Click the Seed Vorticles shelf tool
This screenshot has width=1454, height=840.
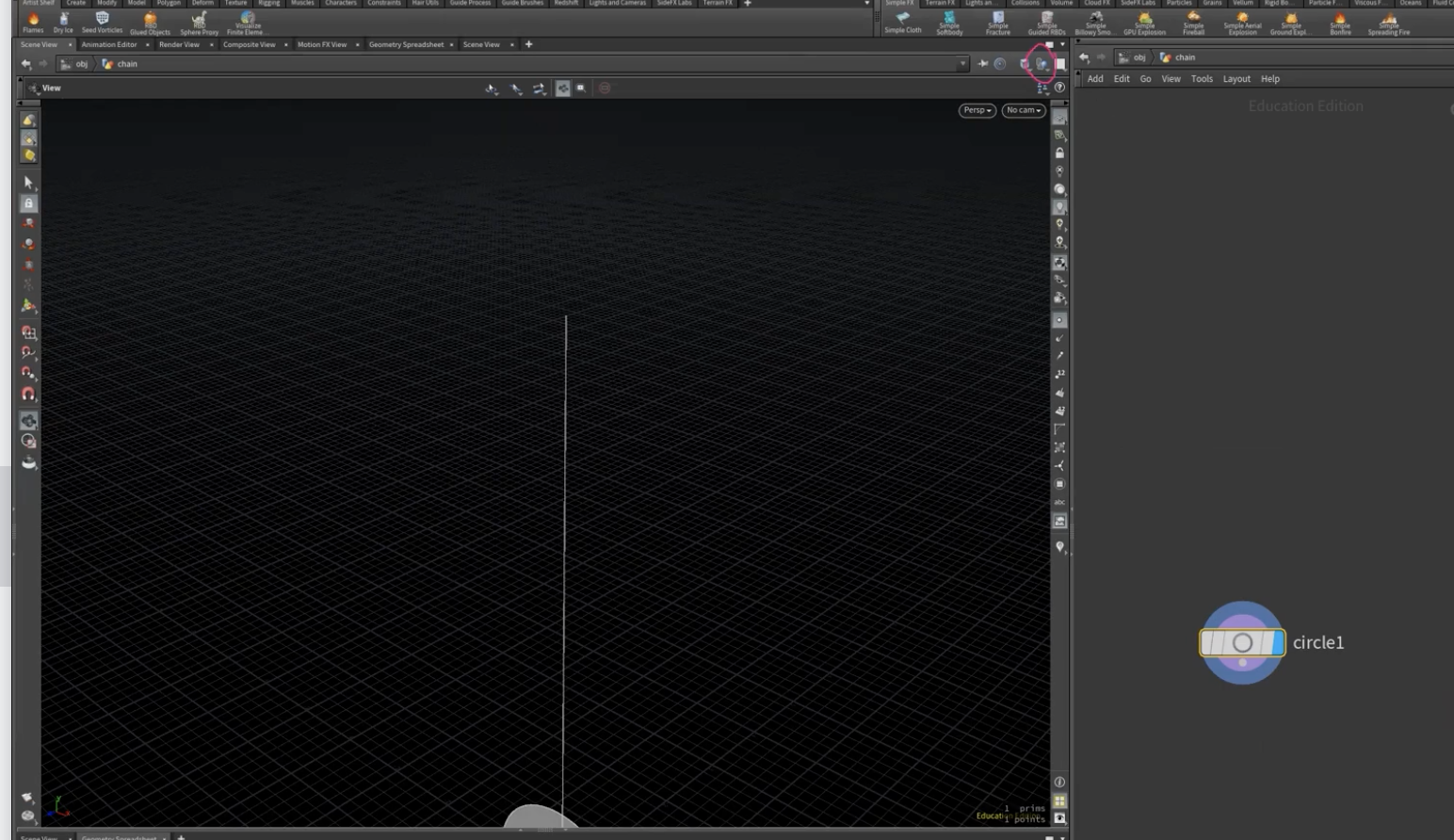(102, 23)
